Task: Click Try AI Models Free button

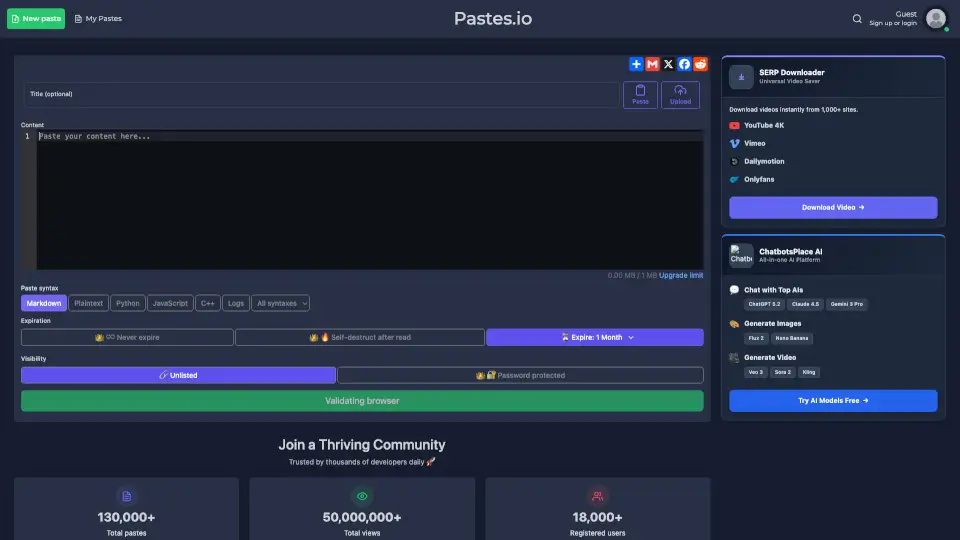Action: 833,401
